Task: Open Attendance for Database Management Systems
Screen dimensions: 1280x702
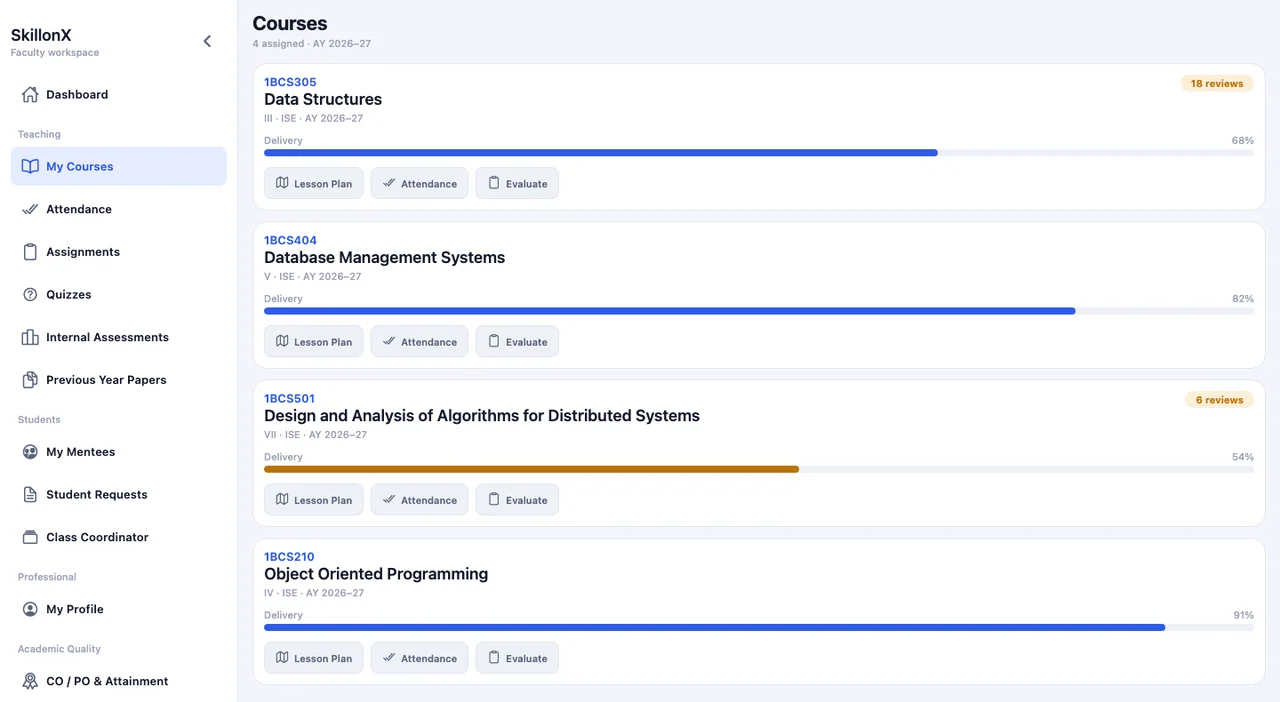Action: point(419,341)
